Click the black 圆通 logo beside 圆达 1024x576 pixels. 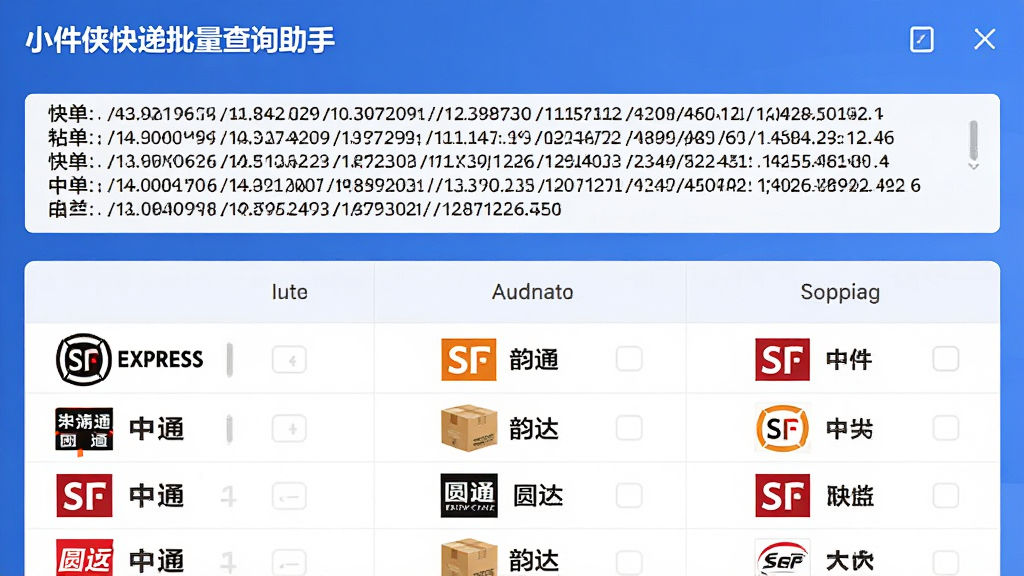[469, 496]
